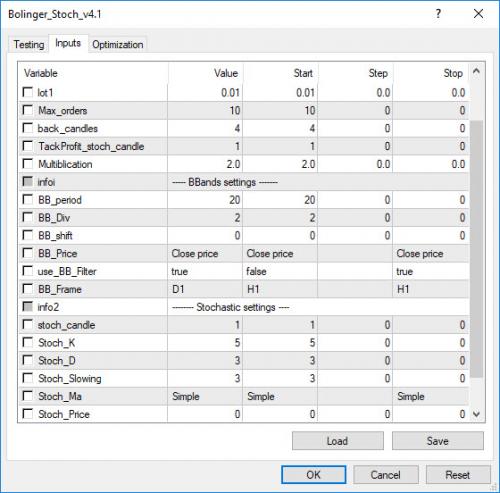Tick the BB_period checkbox
This screenshot has height=493, width=500.
[x=27, y=199]
